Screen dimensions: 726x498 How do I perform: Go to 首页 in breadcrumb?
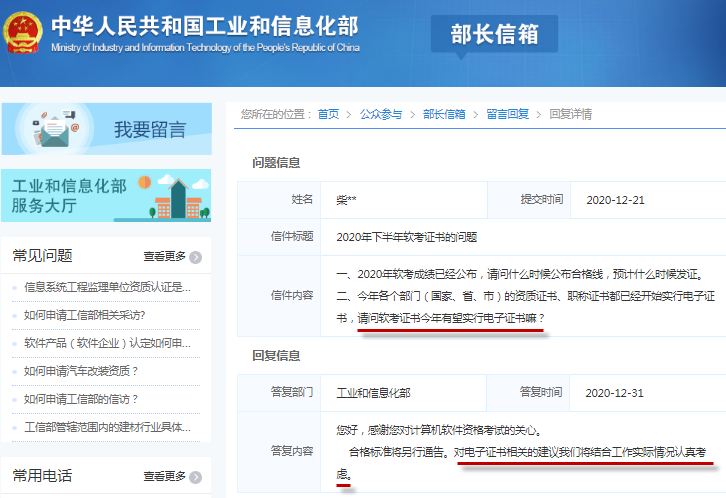(x=328, y=114)
